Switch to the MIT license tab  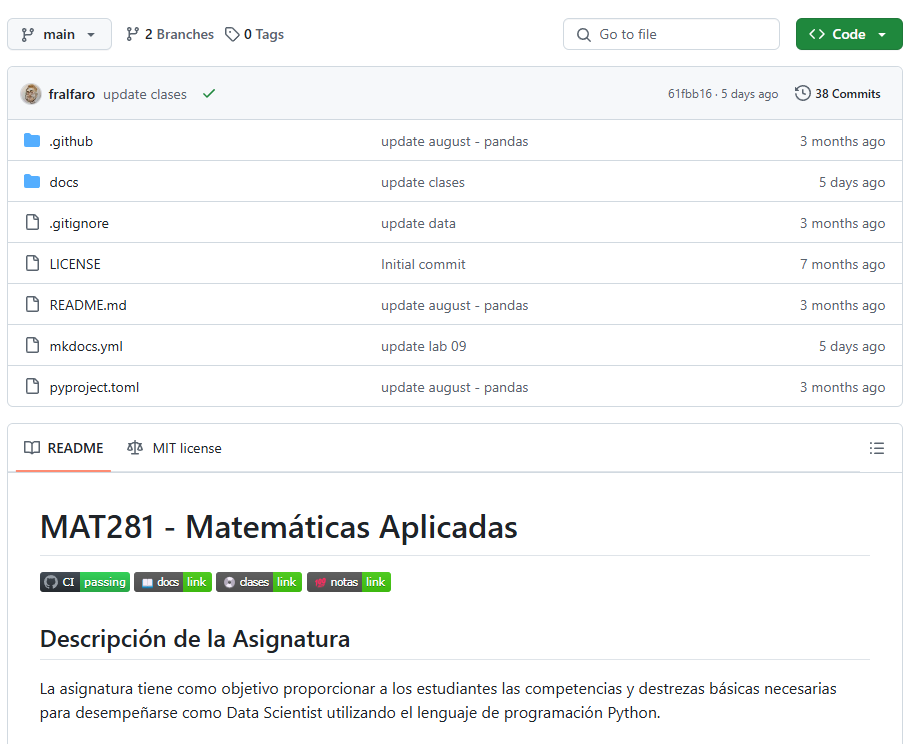pos(175,448)
